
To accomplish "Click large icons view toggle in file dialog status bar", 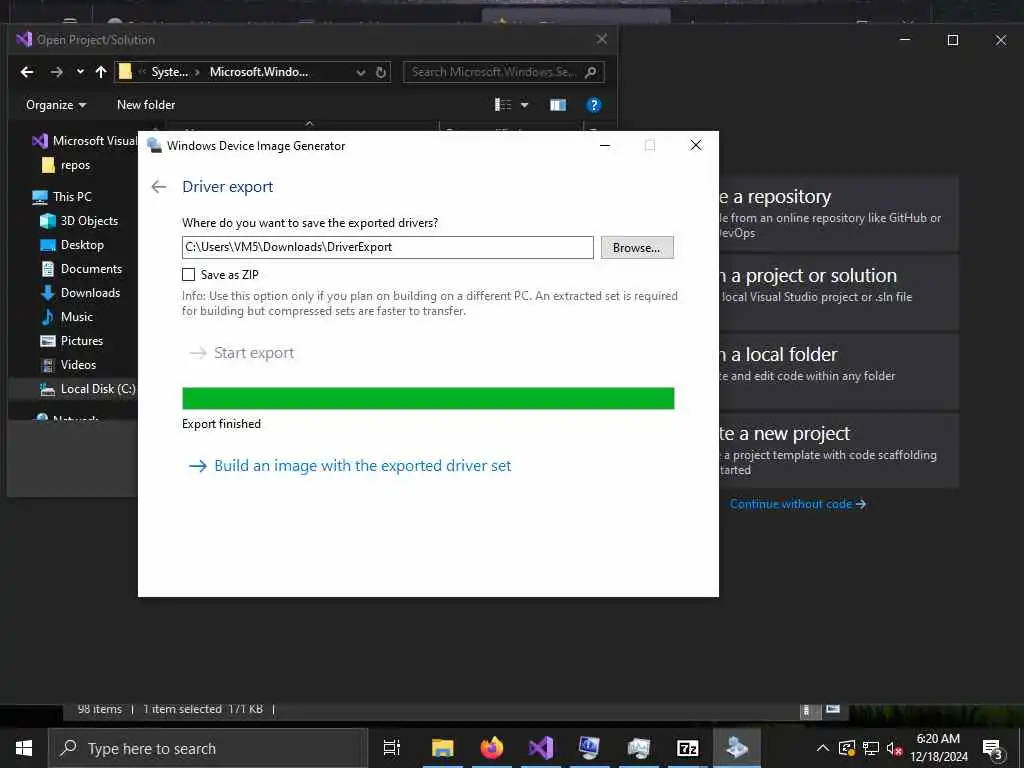I will pyautogui.click(x=833, y=709).
